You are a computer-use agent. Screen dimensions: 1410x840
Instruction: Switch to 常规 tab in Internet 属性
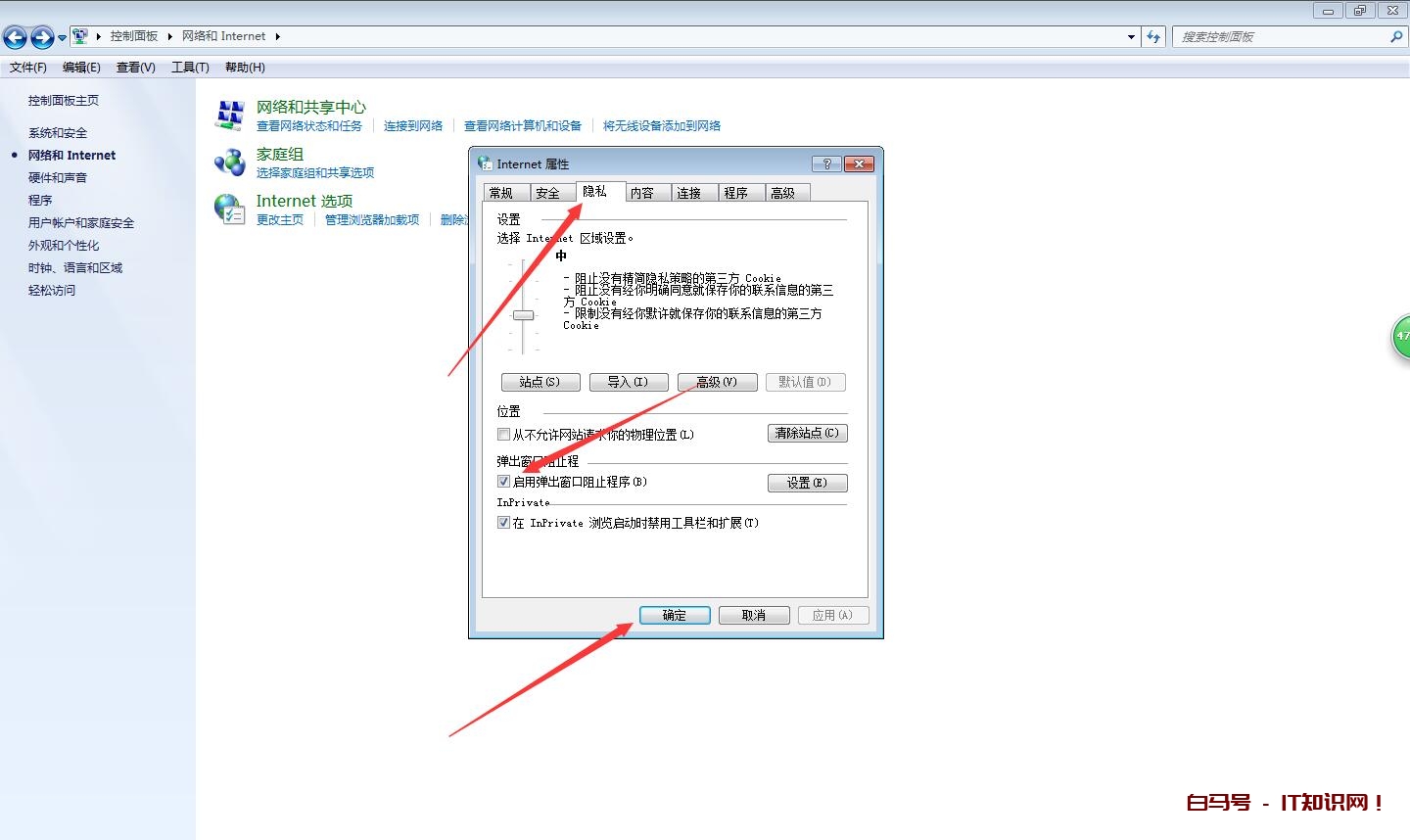tap(506, 193)
